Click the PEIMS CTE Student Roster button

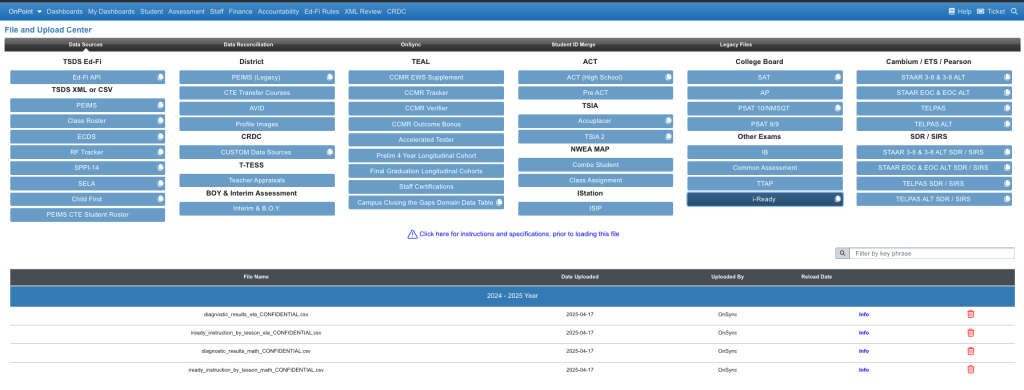[88, 214]
